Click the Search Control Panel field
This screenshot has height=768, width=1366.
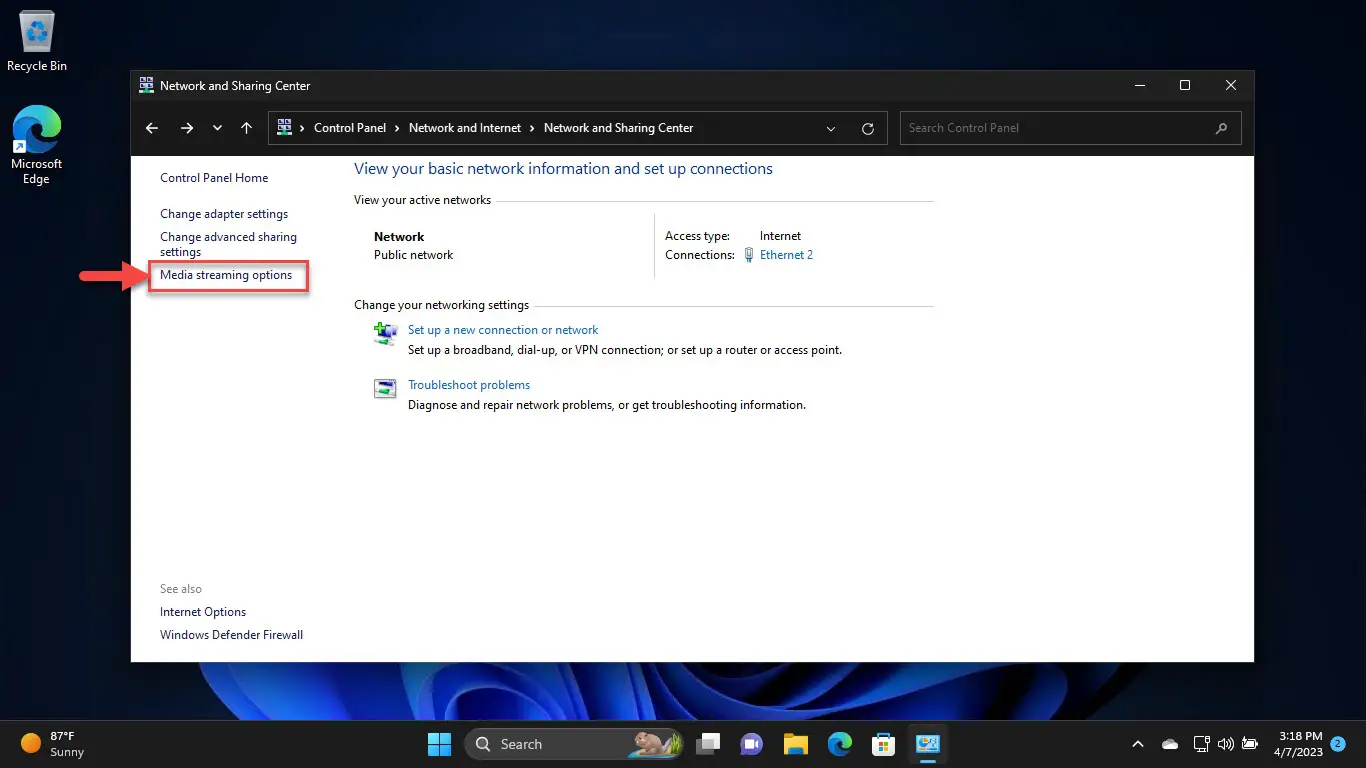pos(1071,128)
